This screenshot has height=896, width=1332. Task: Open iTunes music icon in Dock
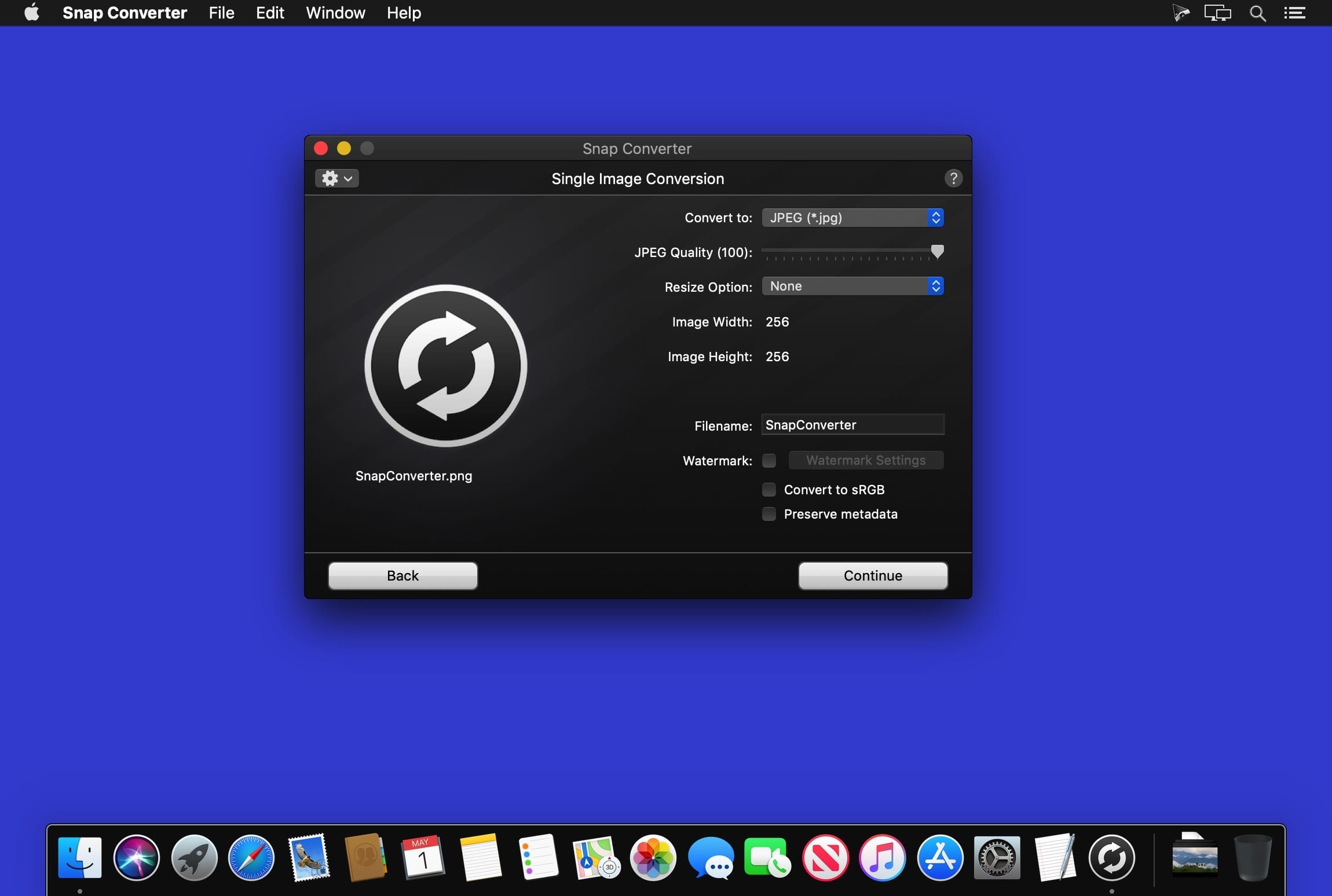883,858
